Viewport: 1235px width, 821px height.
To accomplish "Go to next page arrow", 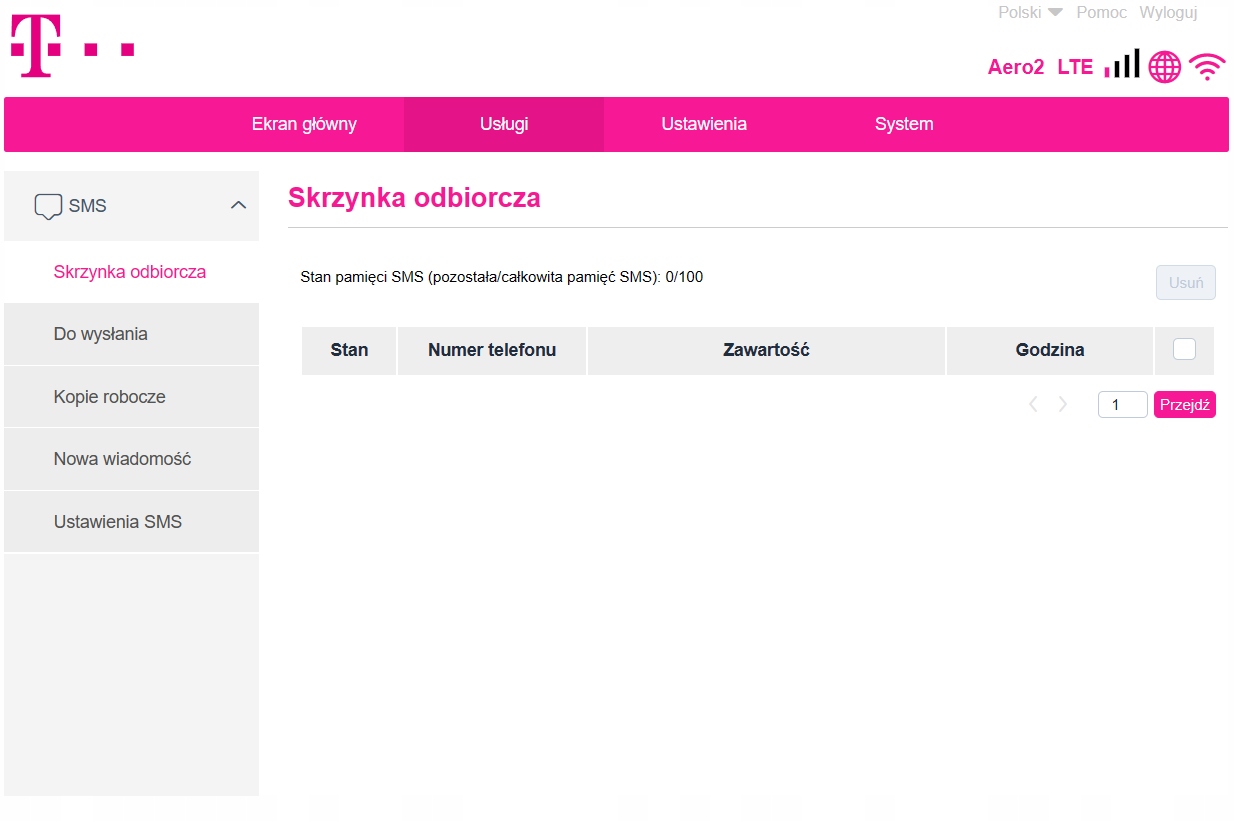I will (x=1063, y=404).
